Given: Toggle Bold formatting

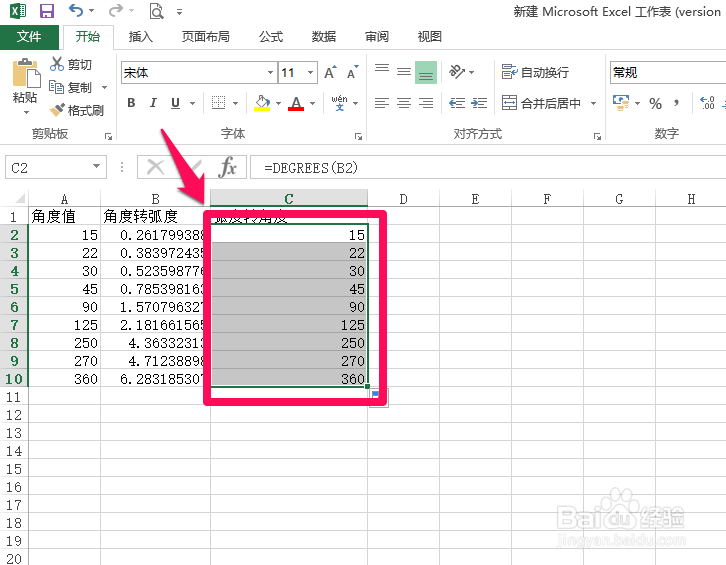Looking at the screenshot, I should (x=131, y=103).
